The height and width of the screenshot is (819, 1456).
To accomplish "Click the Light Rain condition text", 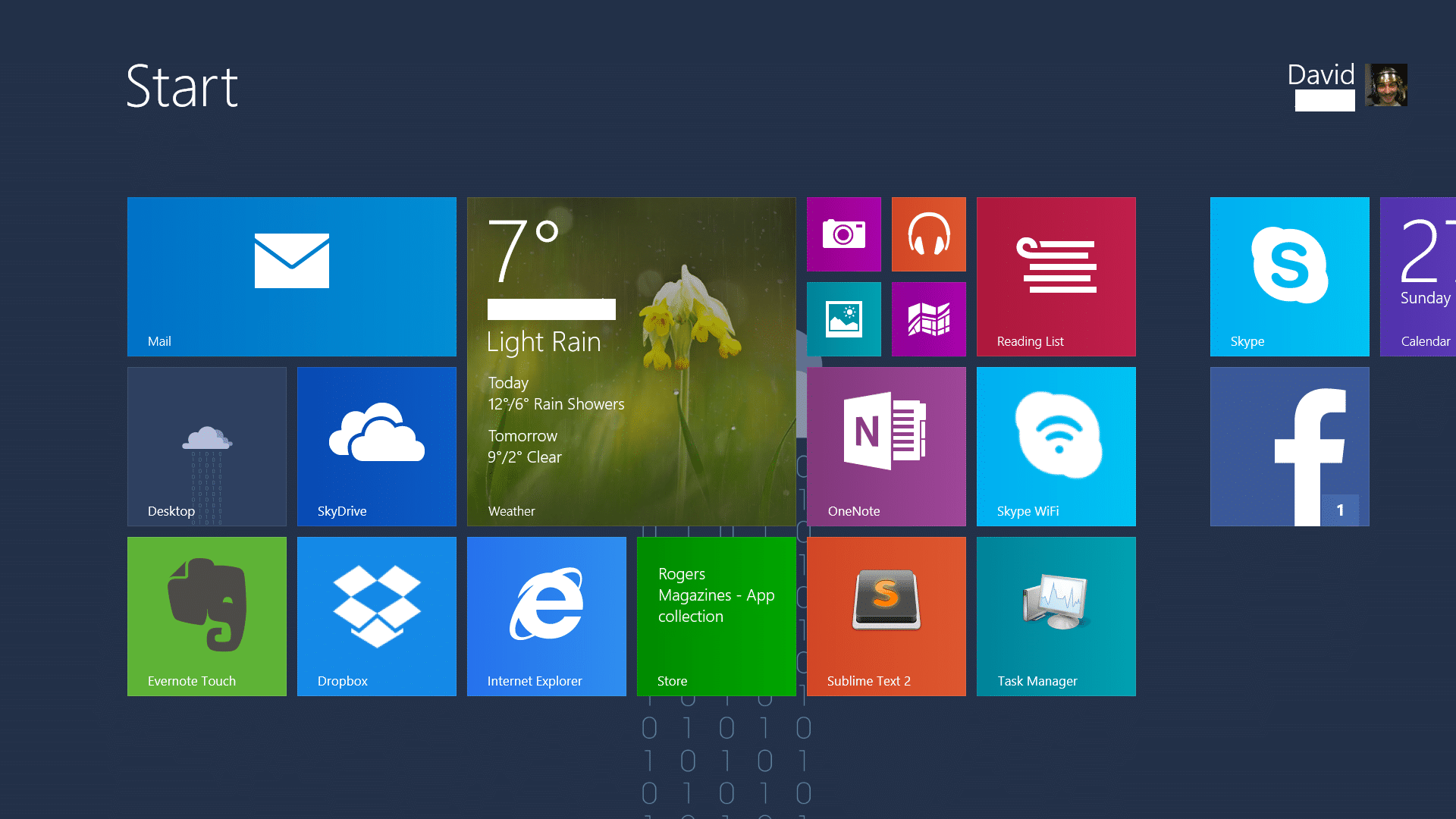I will [544, 343].
